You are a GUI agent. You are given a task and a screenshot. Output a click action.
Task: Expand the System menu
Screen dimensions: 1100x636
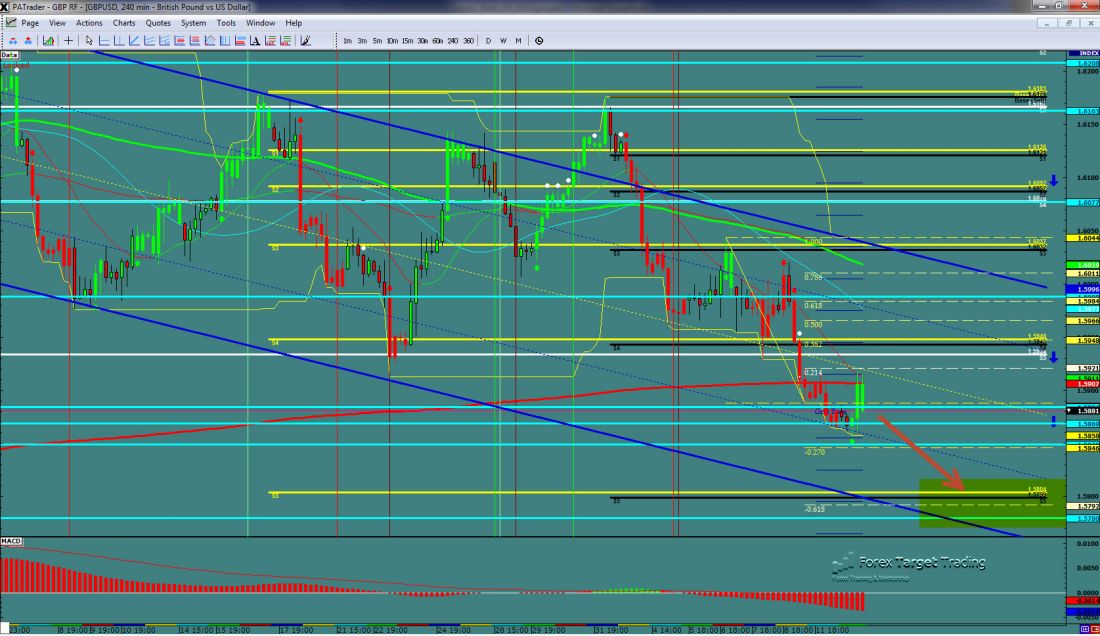point(194,22)
